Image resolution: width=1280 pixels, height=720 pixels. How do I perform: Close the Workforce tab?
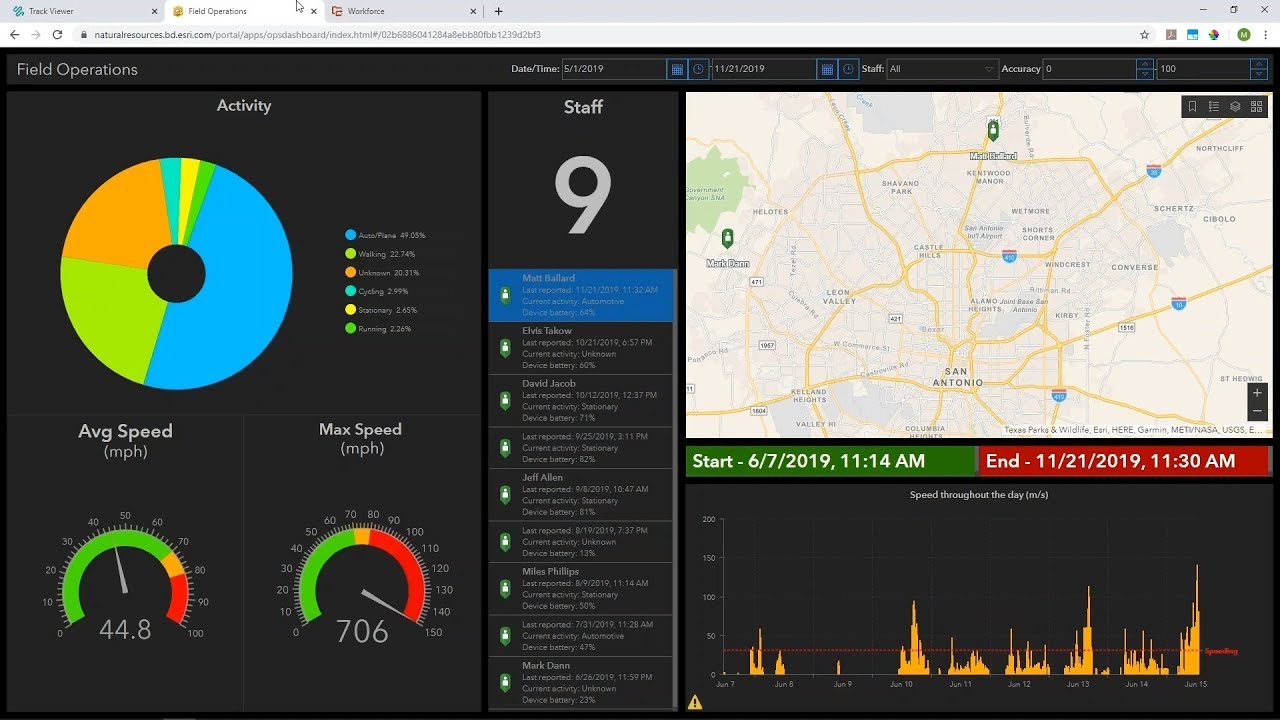[x=472, y=11]
